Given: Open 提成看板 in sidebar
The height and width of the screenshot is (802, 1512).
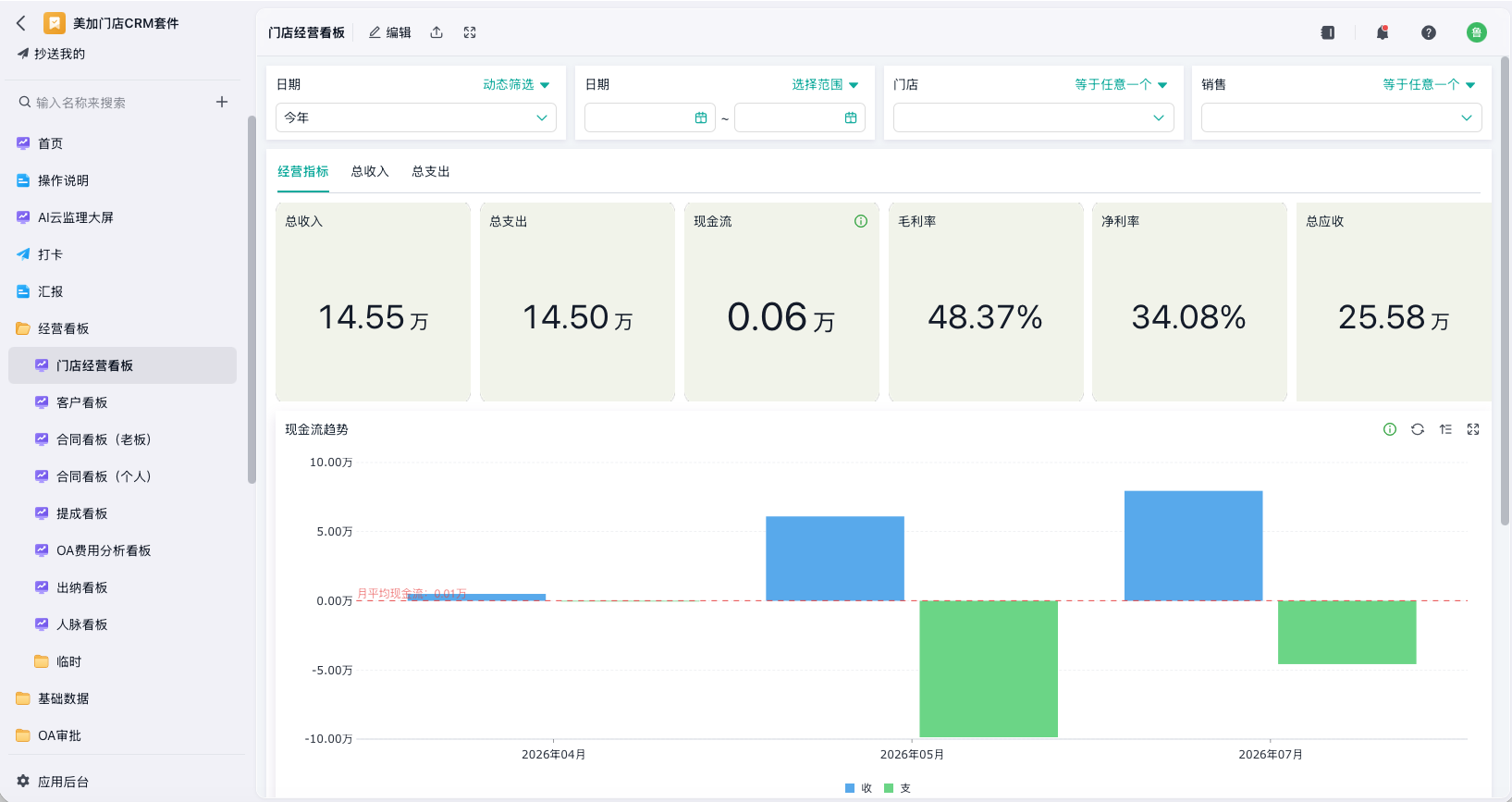Looking at the screenshot, I should (122, 513).
